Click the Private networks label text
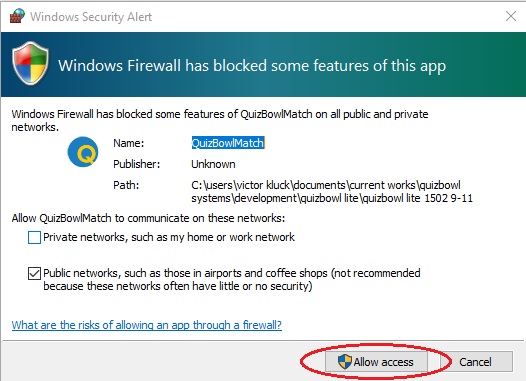This screenshot has width=526, height=381. tap(169, 237)
